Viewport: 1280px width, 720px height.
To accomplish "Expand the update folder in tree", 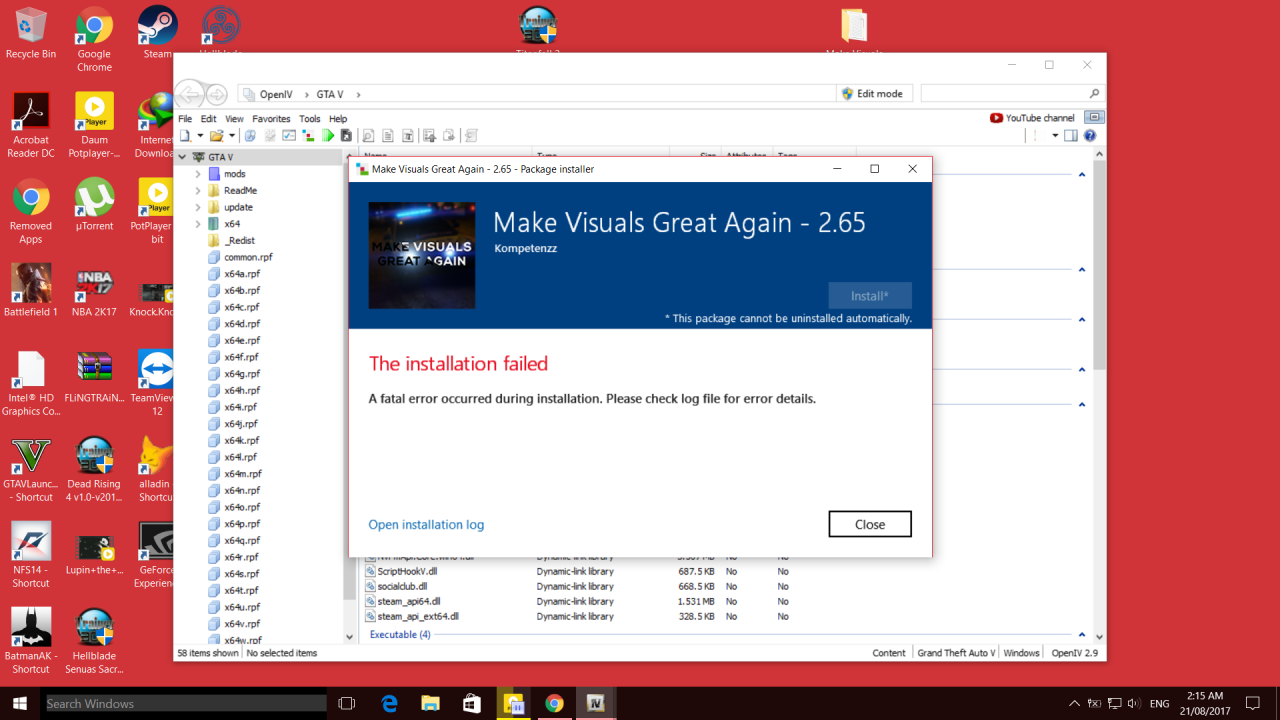I will coord(198,207).
